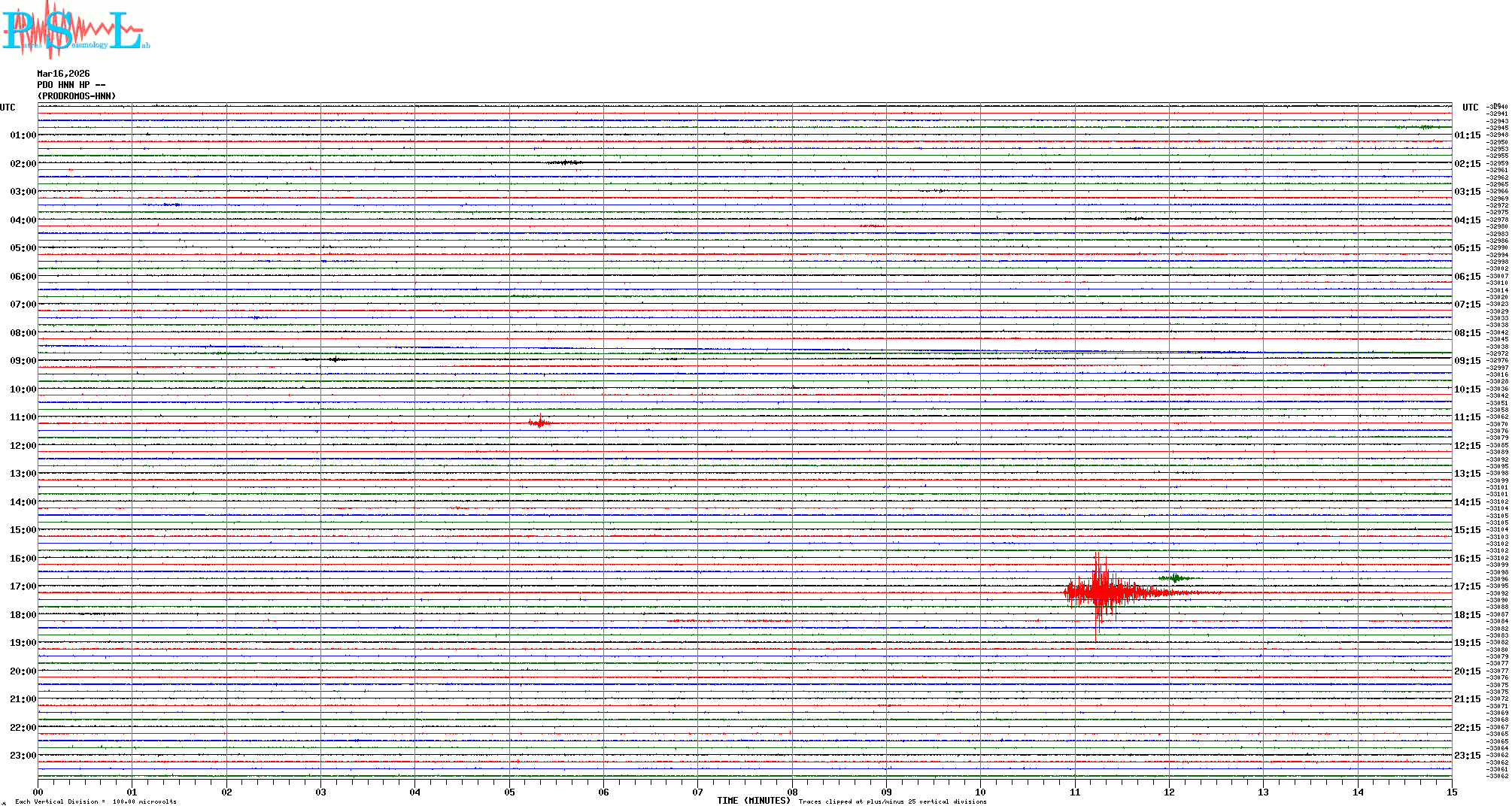The image size is (1512, 812).
Task: Click the UTC label at top left
Action: [8, 108]
